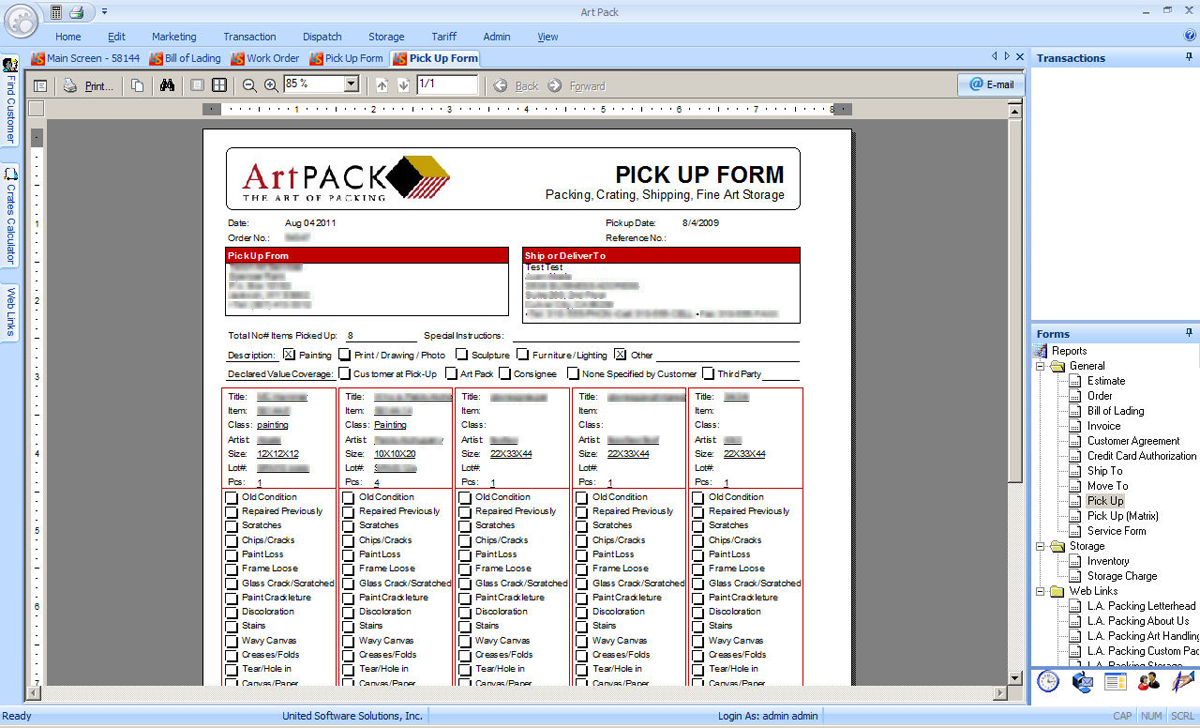This screenshot has height=728, width=1200.
Task: Click the Forward navigation button
Action: pyautogui.click(x=577, y=86)
